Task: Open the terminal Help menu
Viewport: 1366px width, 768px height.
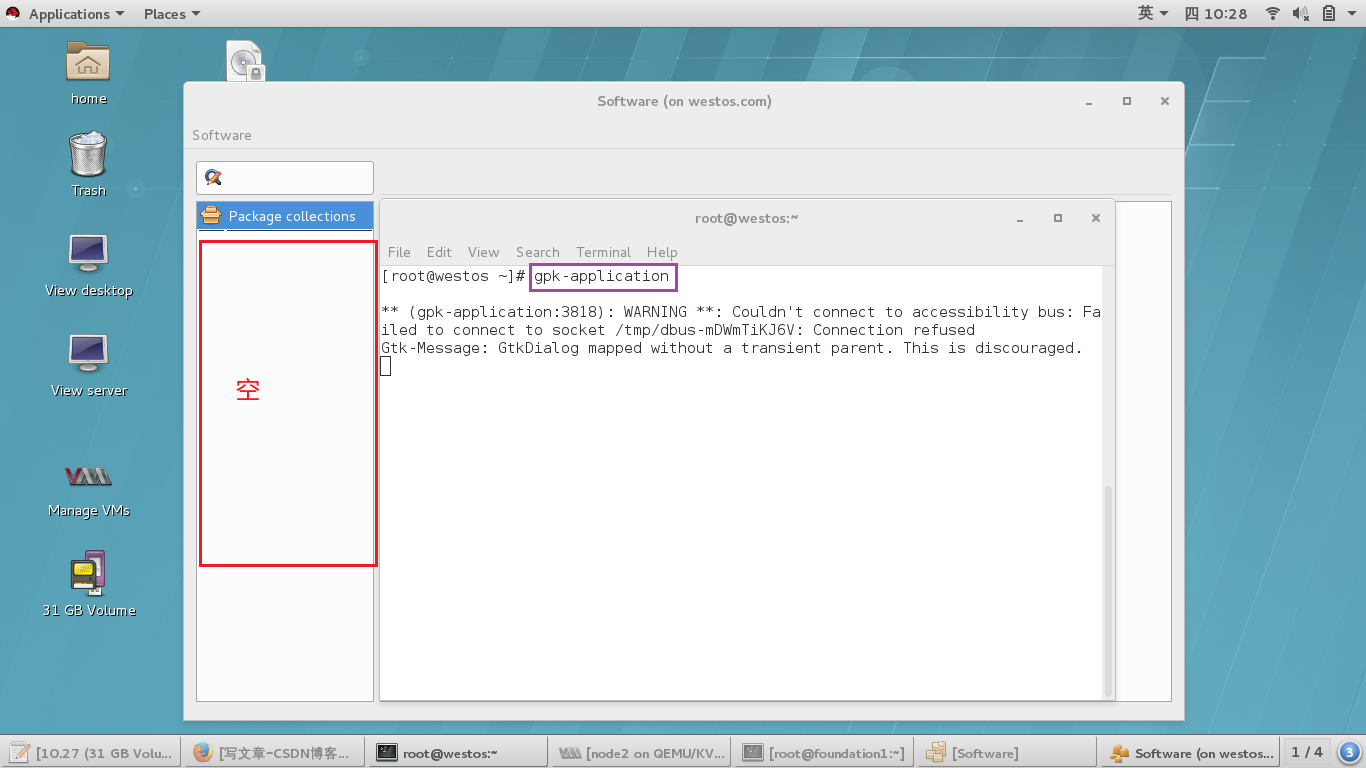Action: pos(662,252)
